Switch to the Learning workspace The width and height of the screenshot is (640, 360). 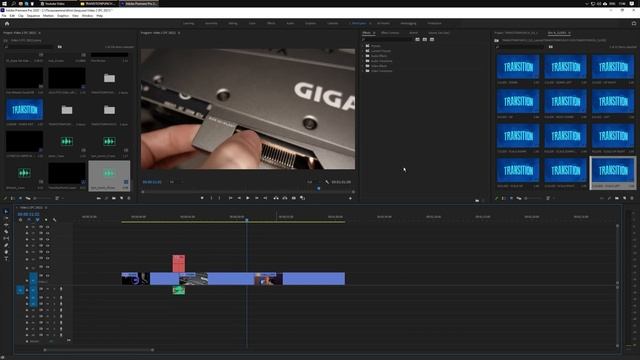189,24
